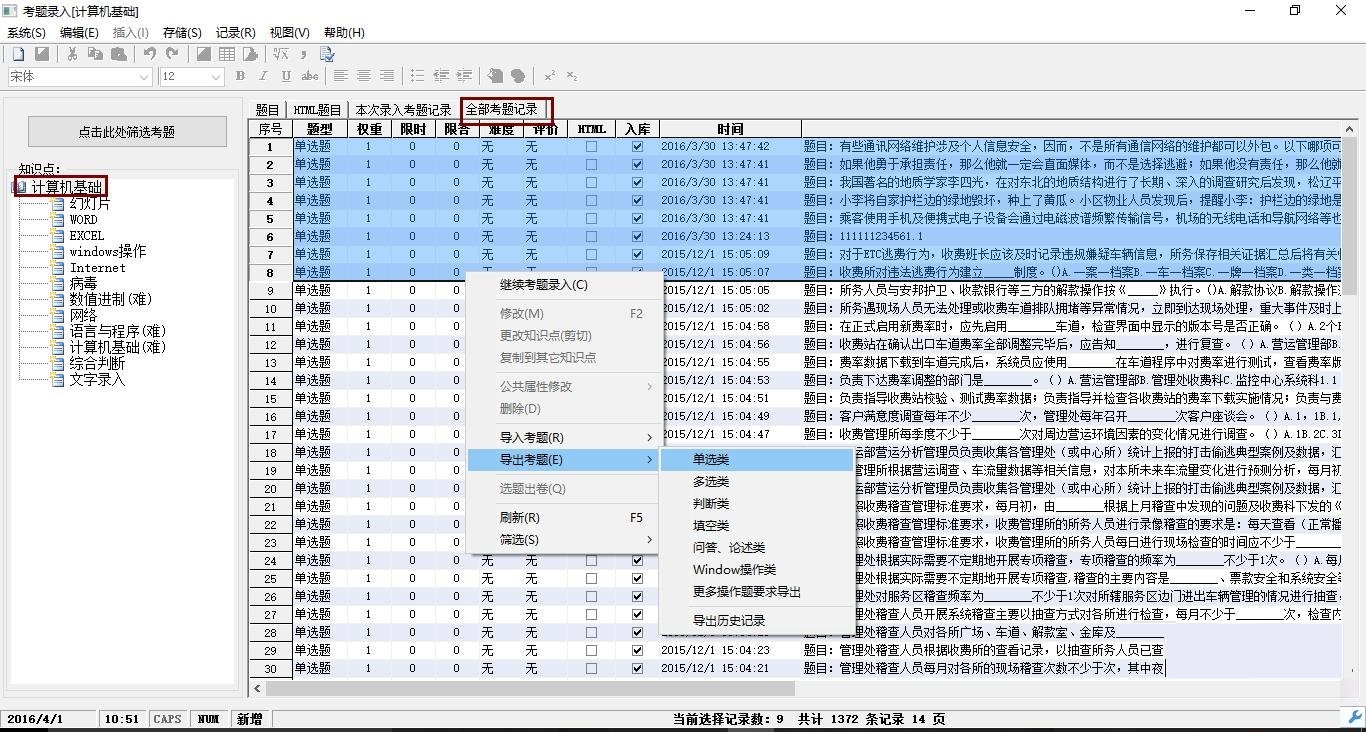Click the Copy icon in the toolbar
Viewport: 1366px width, 732px height.
(x=97, y=54)
